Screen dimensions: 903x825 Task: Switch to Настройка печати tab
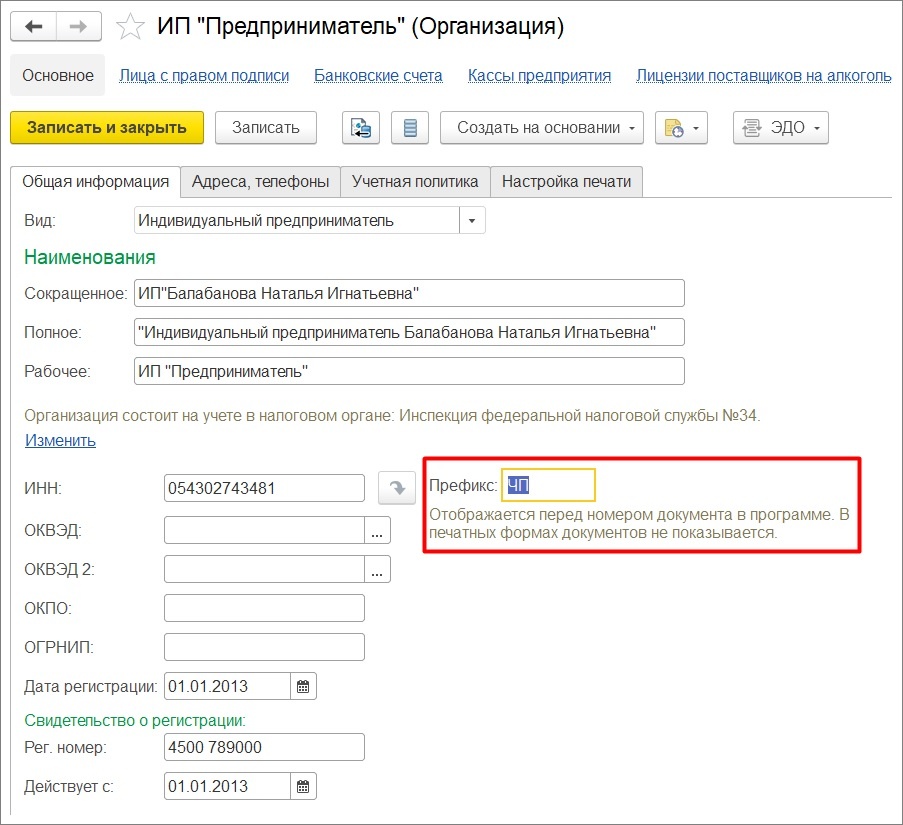pyautogui.click(x=566, y=182)
